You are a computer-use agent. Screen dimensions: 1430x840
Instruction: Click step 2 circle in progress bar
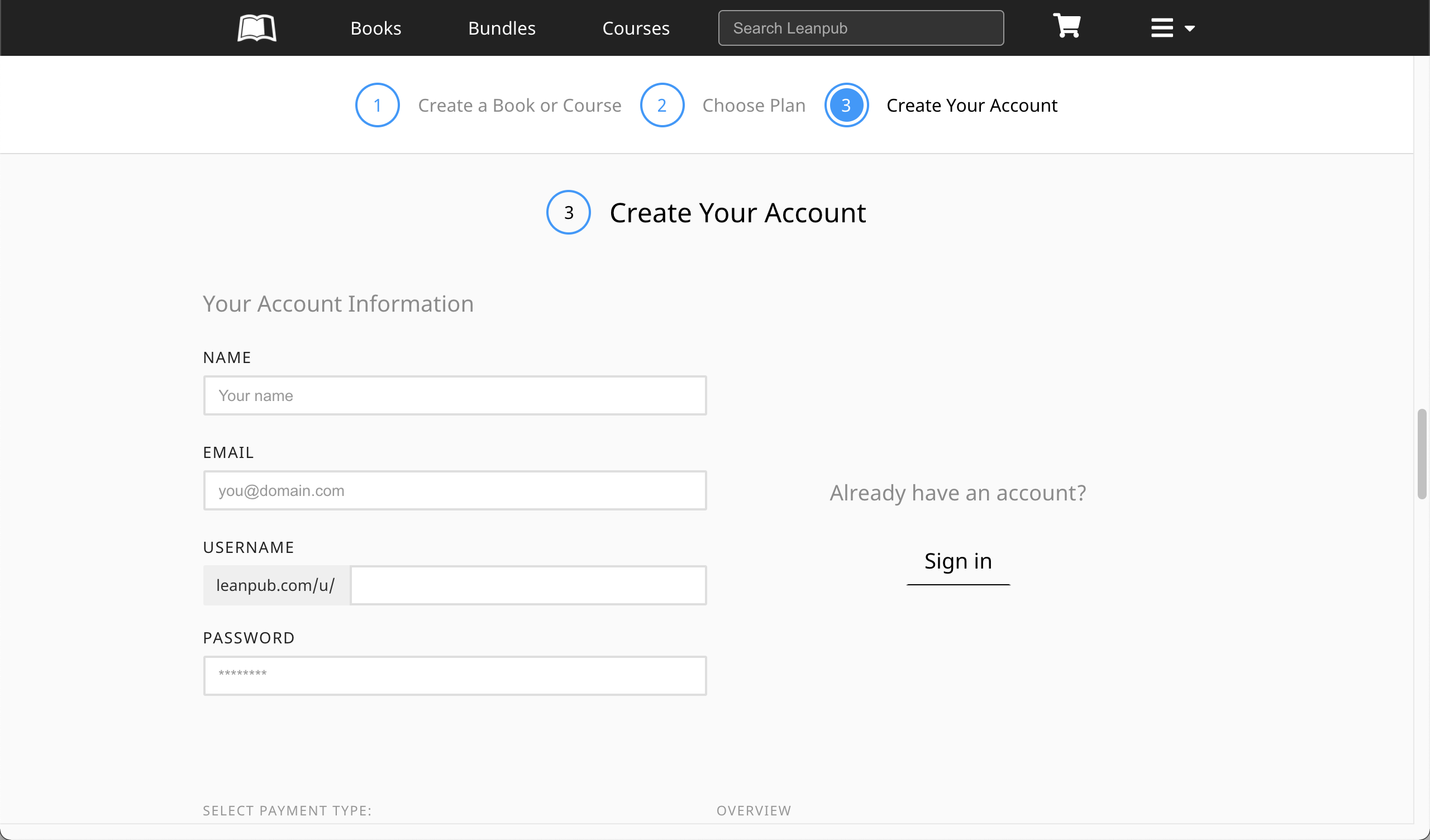662,106
